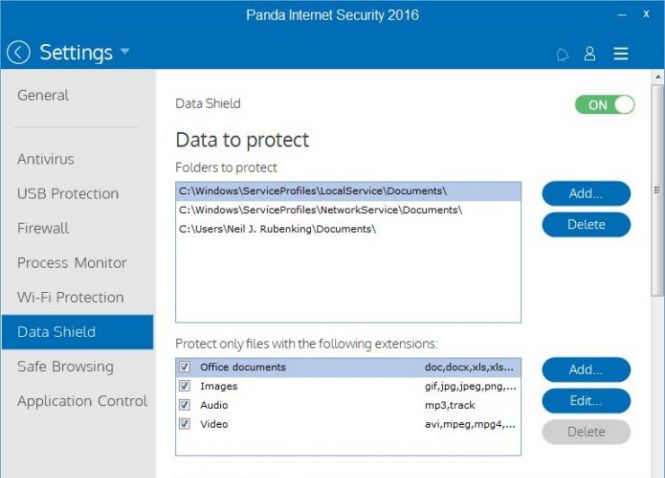
Task: Uncheck the Images extensions checkbox
Action: (x=184, y=386)
